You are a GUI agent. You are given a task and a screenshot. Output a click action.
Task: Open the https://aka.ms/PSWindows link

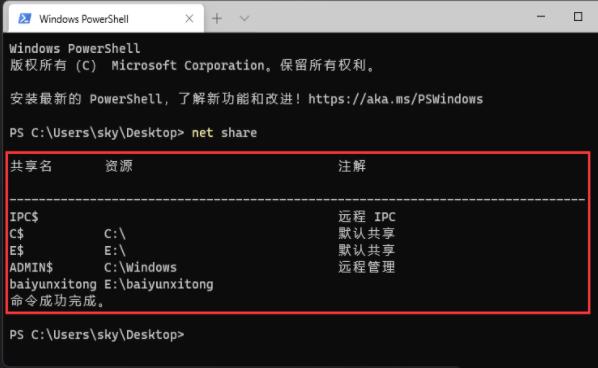[x=395, y=99]
